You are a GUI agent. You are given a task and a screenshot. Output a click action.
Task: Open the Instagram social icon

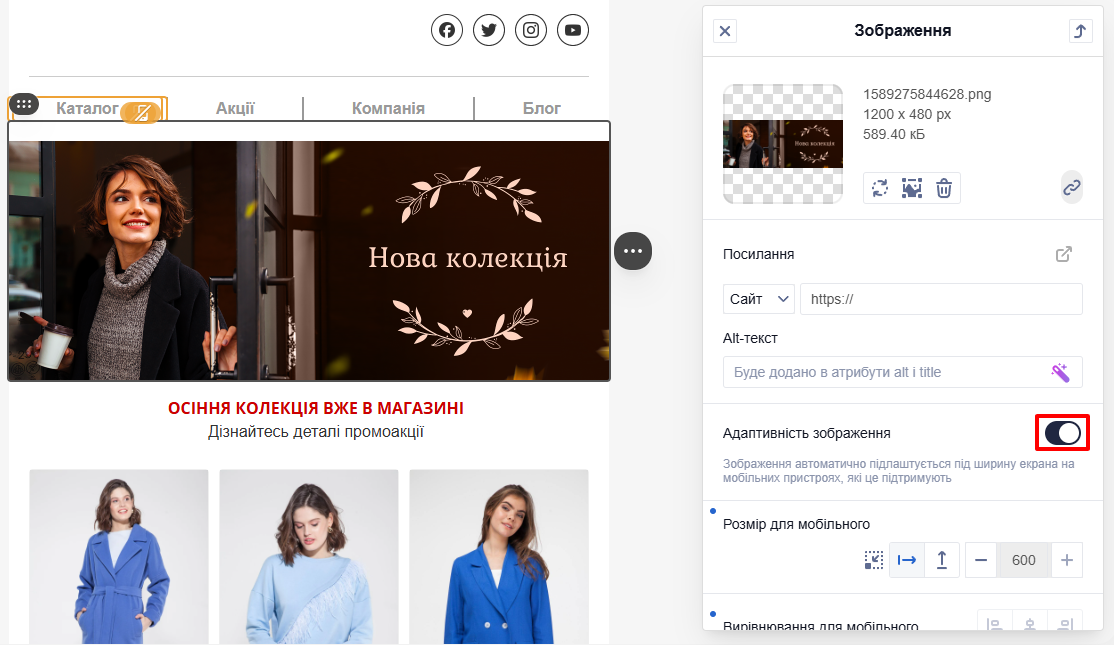click(x=531, y=30)
